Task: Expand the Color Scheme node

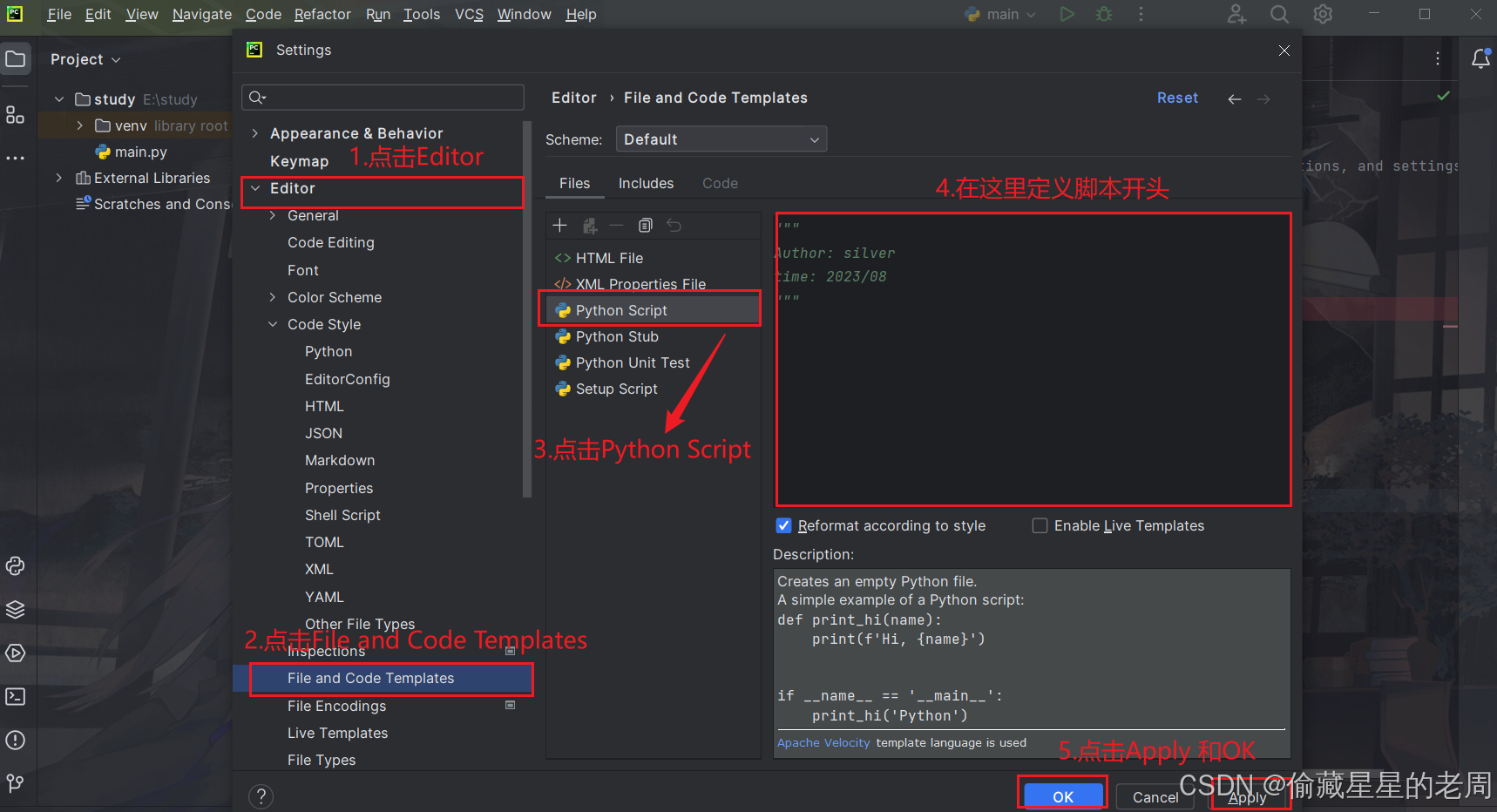Action: tap(273, 297)
